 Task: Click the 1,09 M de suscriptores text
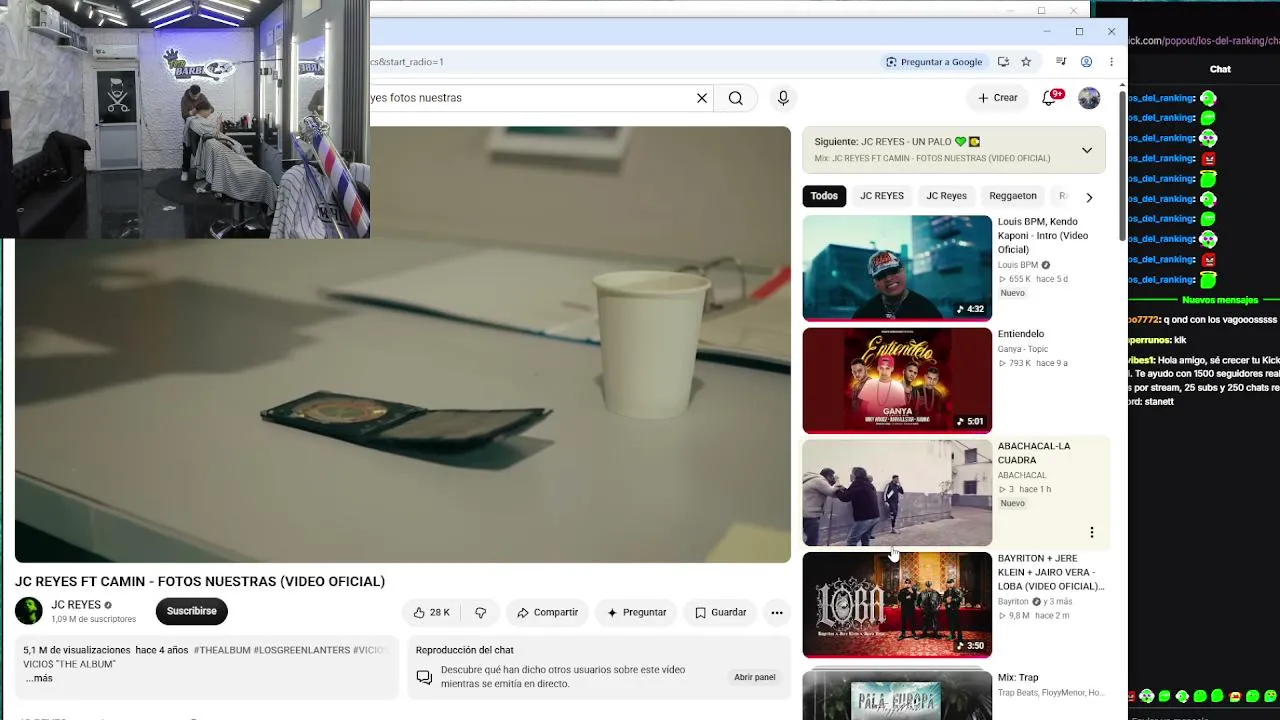pos(94,620)
